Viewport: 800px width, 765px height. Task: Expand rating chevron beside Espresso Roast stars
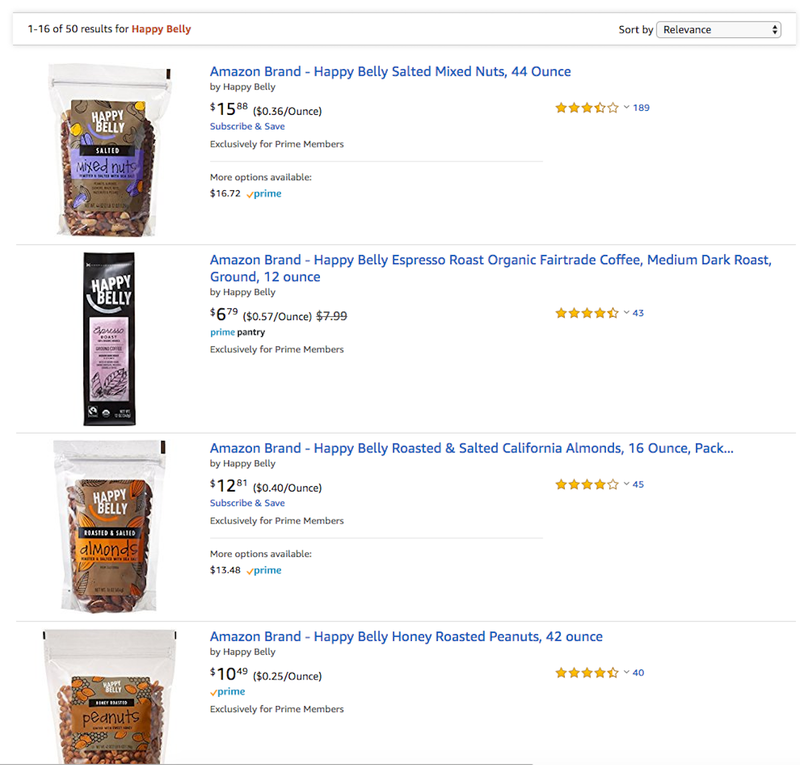tap(626, 312)
